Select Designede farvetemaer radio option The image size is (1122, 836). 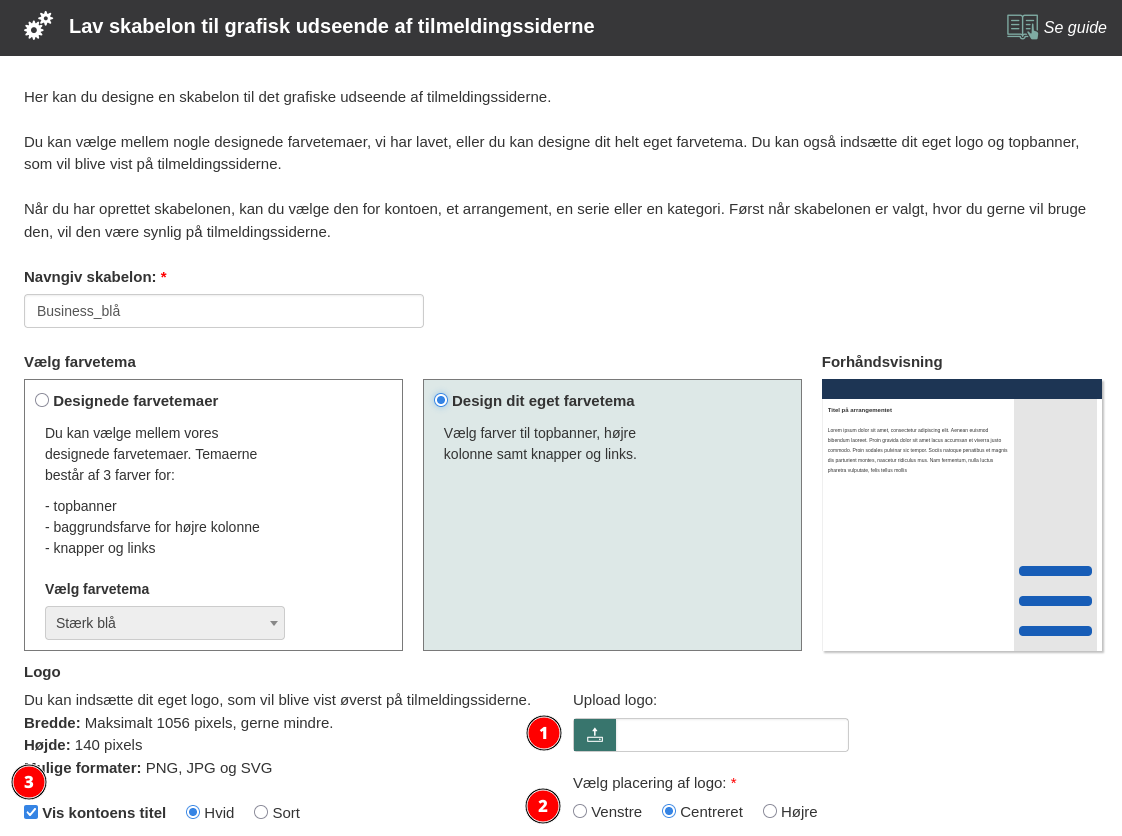coord(42,400)
